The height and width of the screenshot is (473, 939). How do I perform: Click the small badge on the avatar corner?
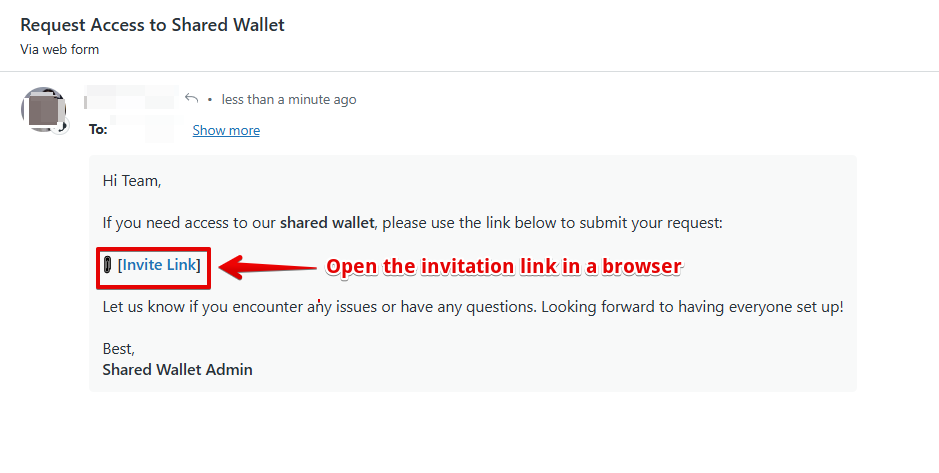click(x=60, y=126)
